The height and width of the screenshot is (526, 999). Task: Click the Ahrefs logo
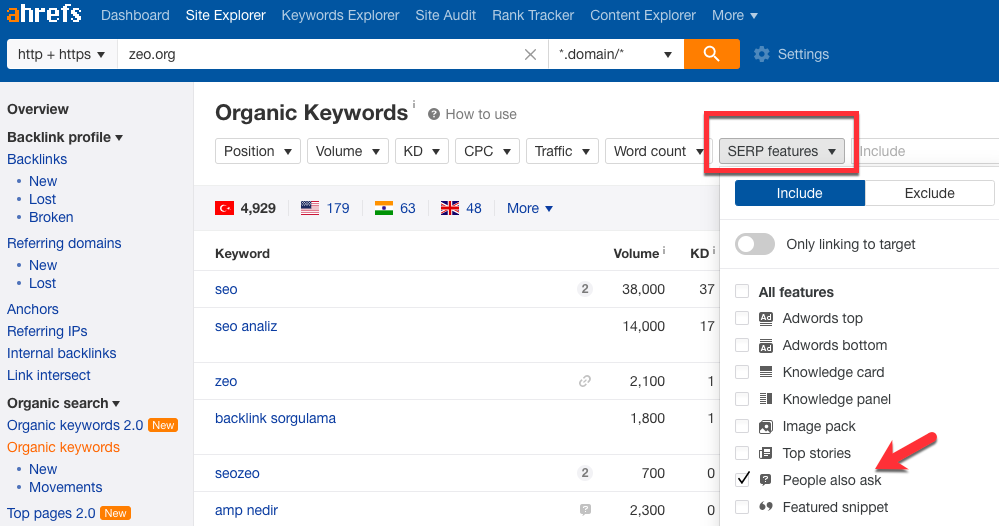tap(44, 13)
